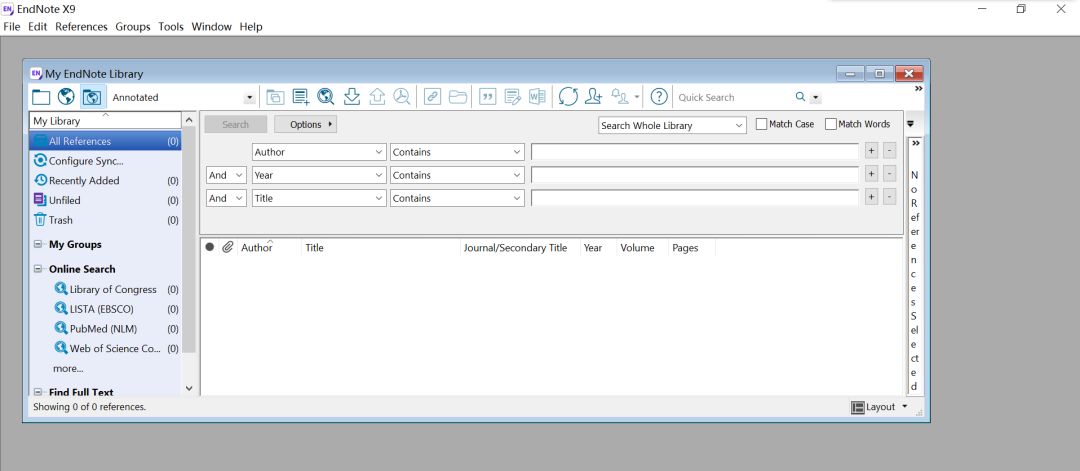
Task: Click Insert Citation quote icon
Action: tap(488, 97)
